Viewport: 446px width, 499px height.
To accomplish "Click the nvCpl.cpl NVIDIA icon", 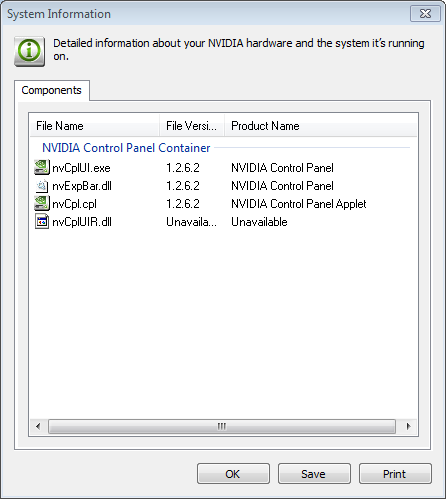I will [x=42, y=203].
